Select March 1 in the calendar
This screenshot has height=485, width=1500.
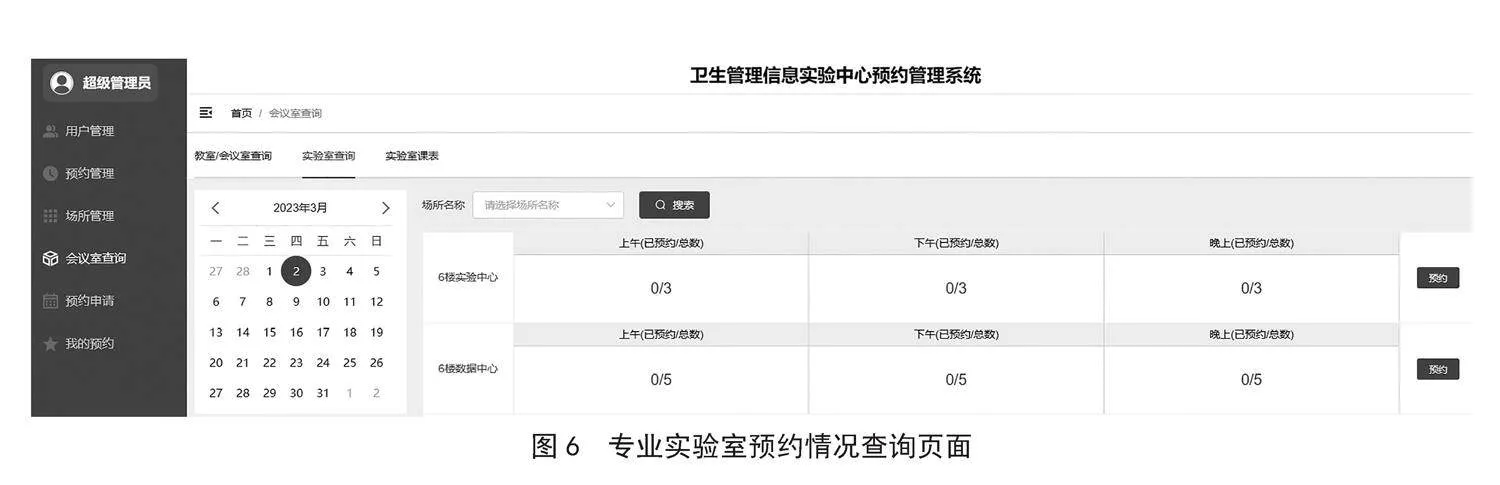[269, 271]
